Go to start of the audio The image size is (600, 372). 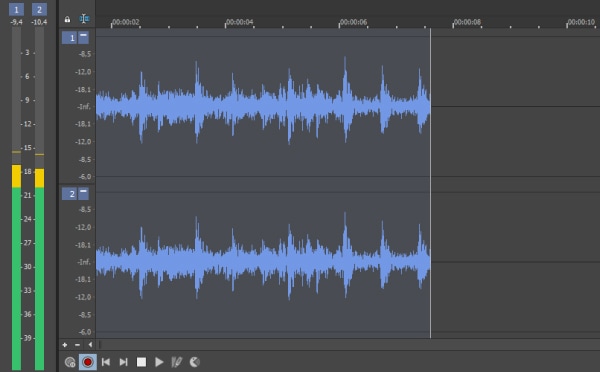tap(106, 362)
